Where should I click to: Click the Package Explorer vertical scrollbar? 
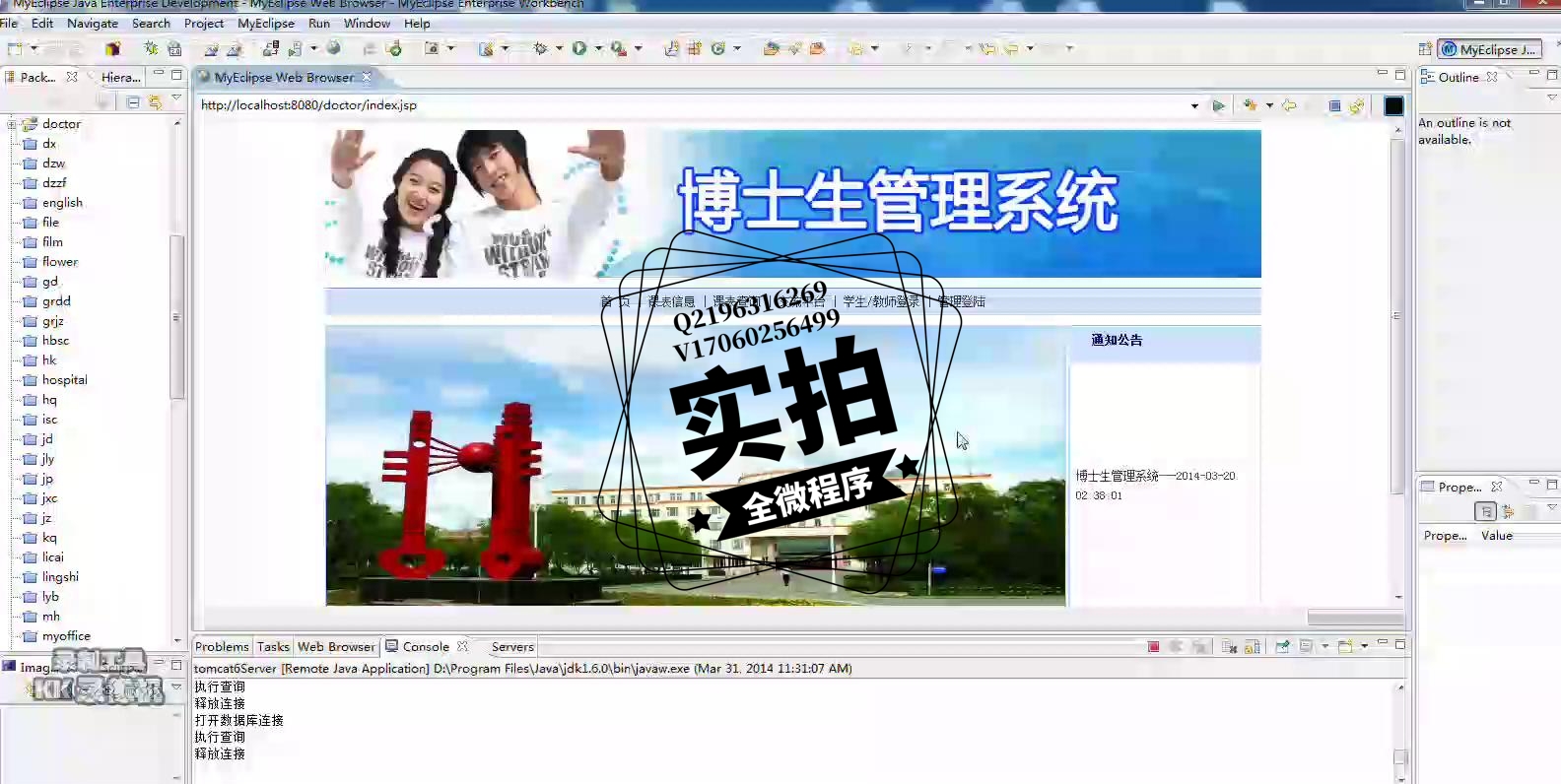click(177, 316)
